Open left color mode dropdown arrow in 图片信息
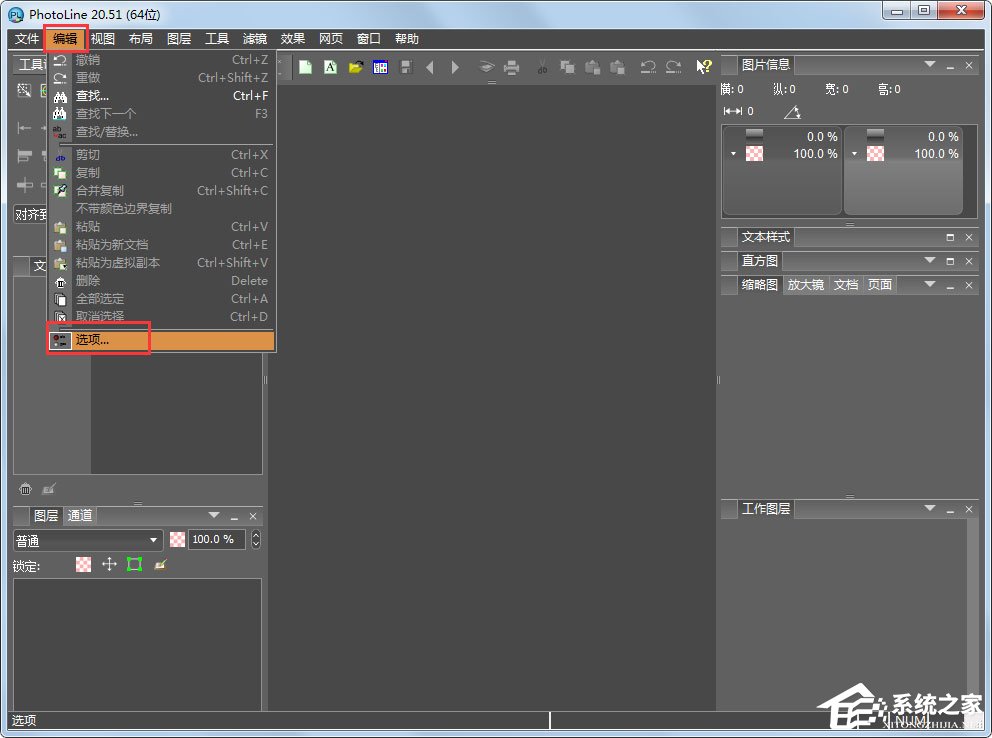The image size is (992, 738). pos(733,154)
